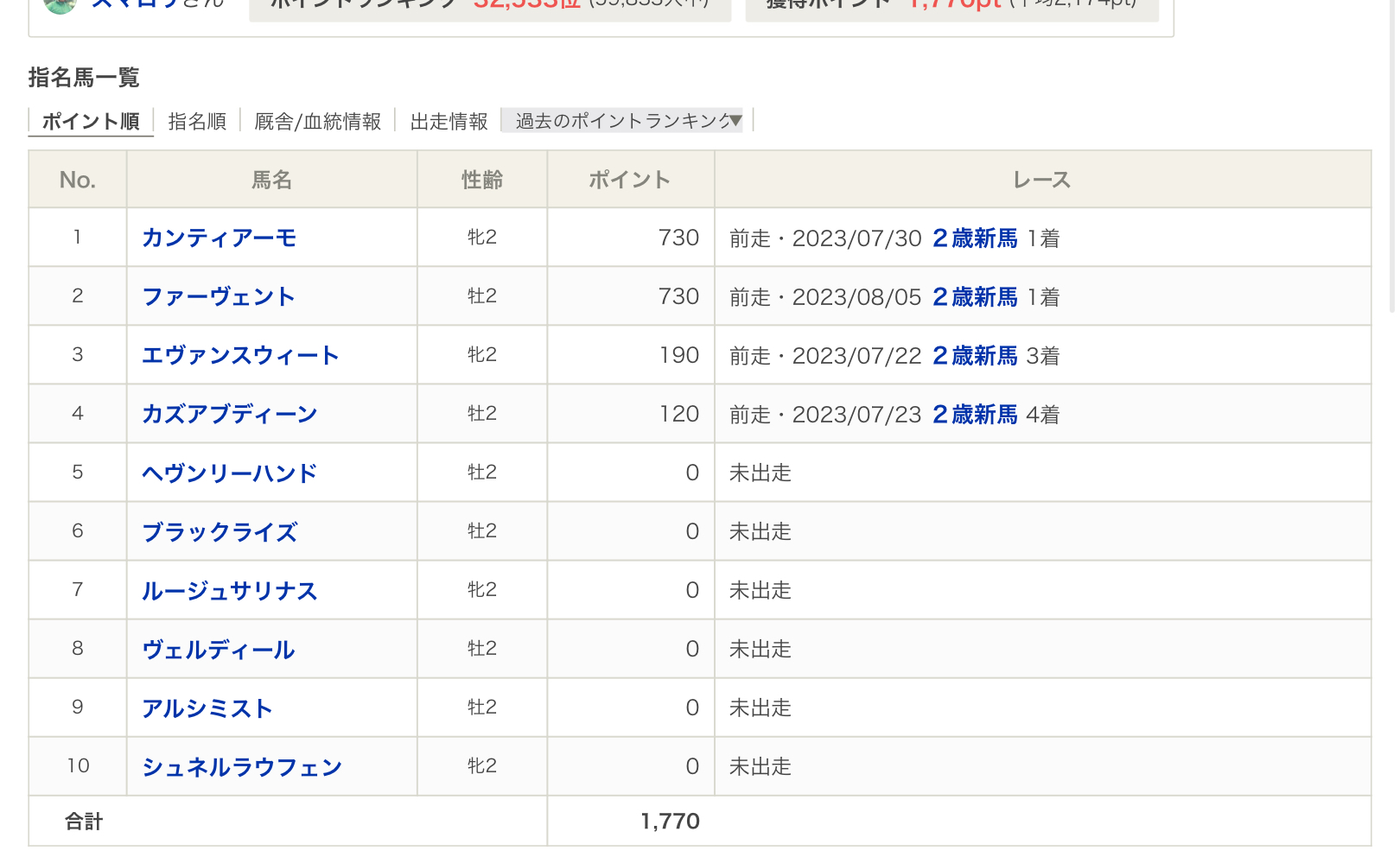Screen dimensions: 1400x857
Task: Open ヘヴンリーハンド horse link
Action: pyautogui.click(x=230, y=473)
